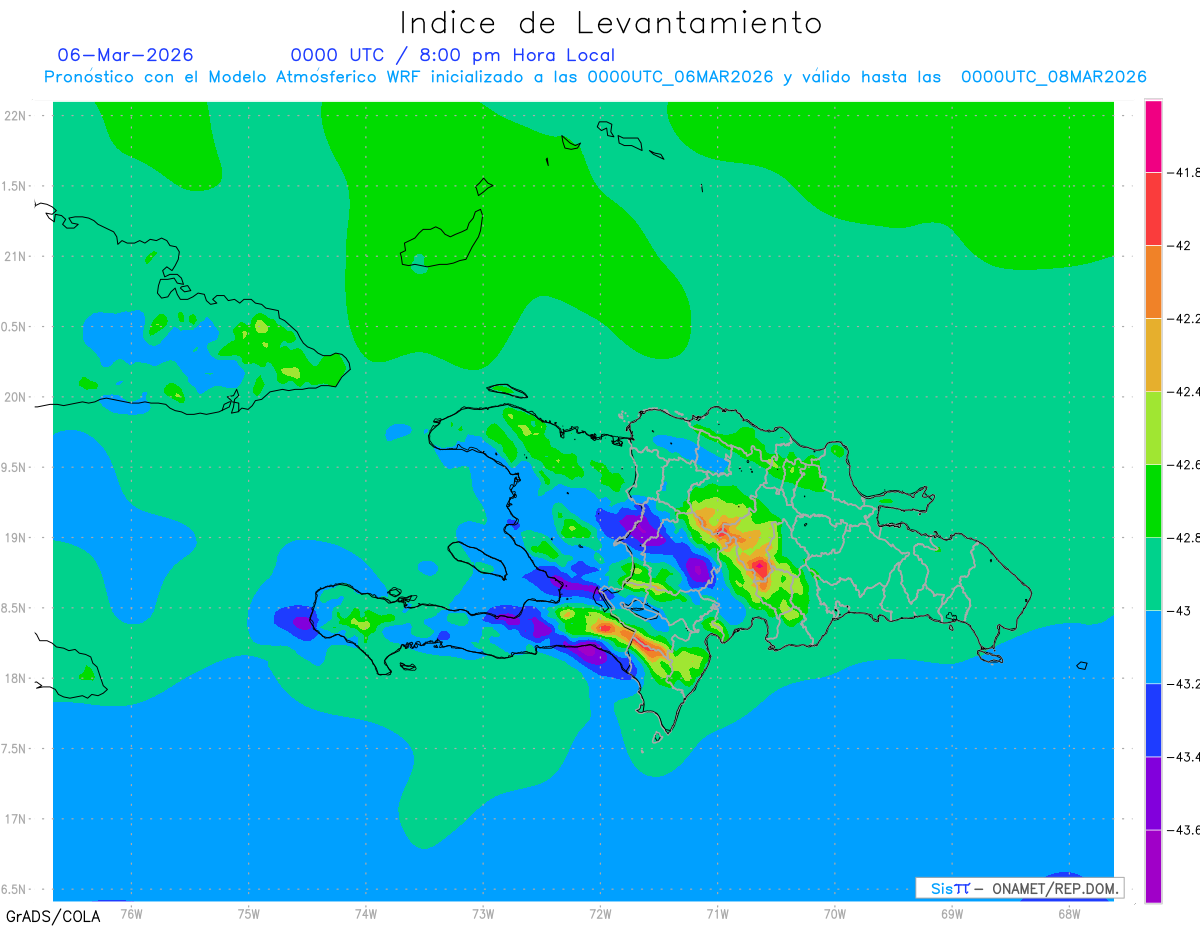Pick the violet swatch below -43.6
1200x927 pixels.
tap(1153, 865)
